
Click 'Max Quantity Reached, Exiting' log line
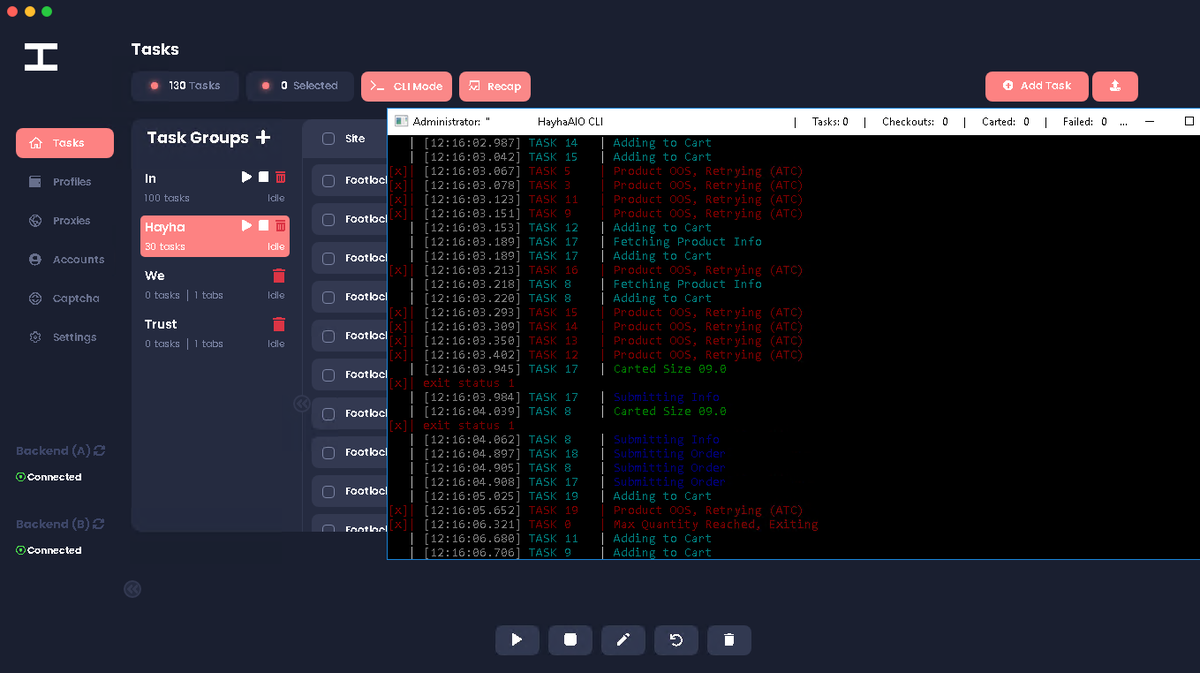tap(715, 524)
